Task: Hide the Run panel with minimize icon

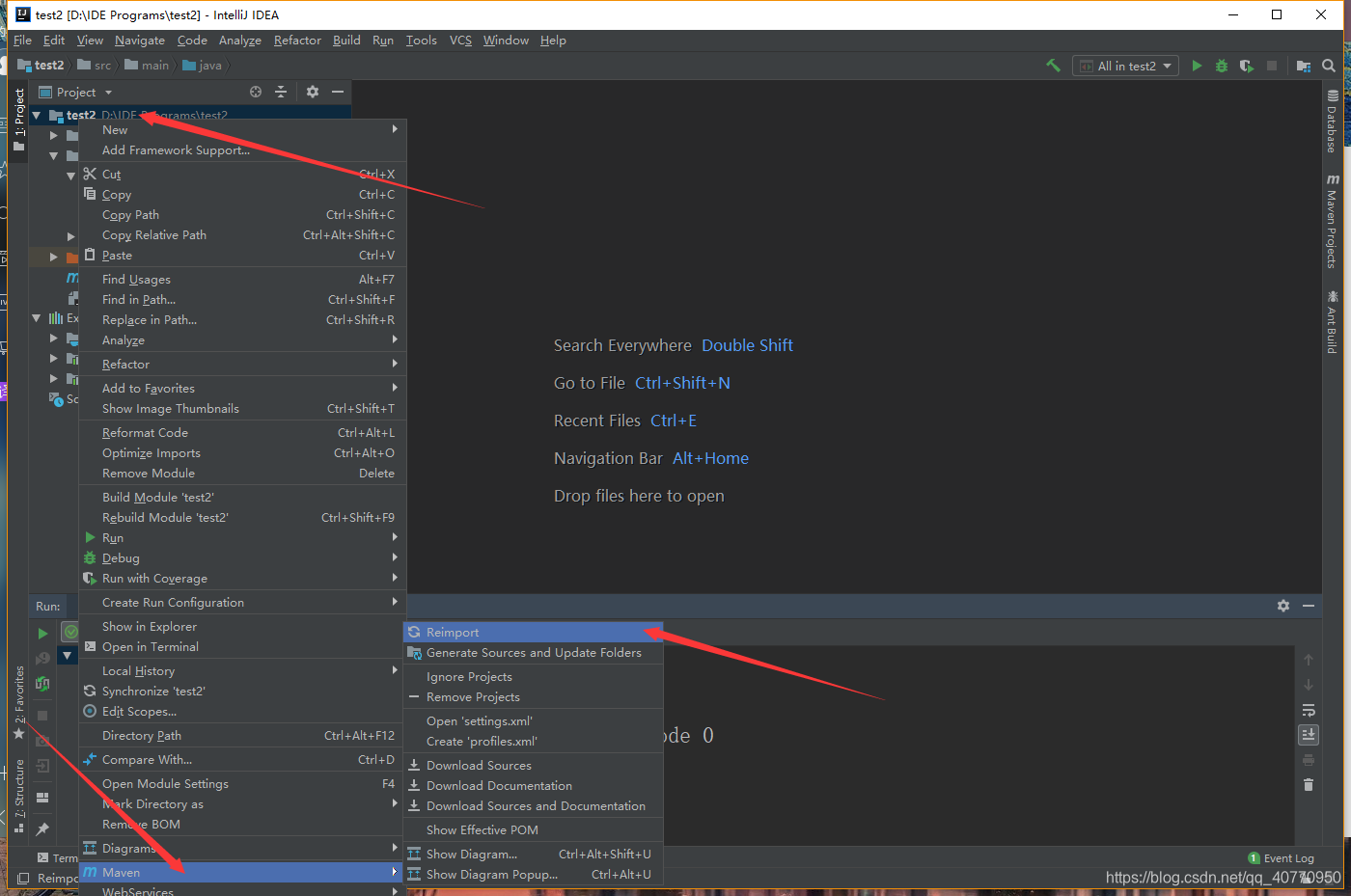Action: [x=1309, y=606]
